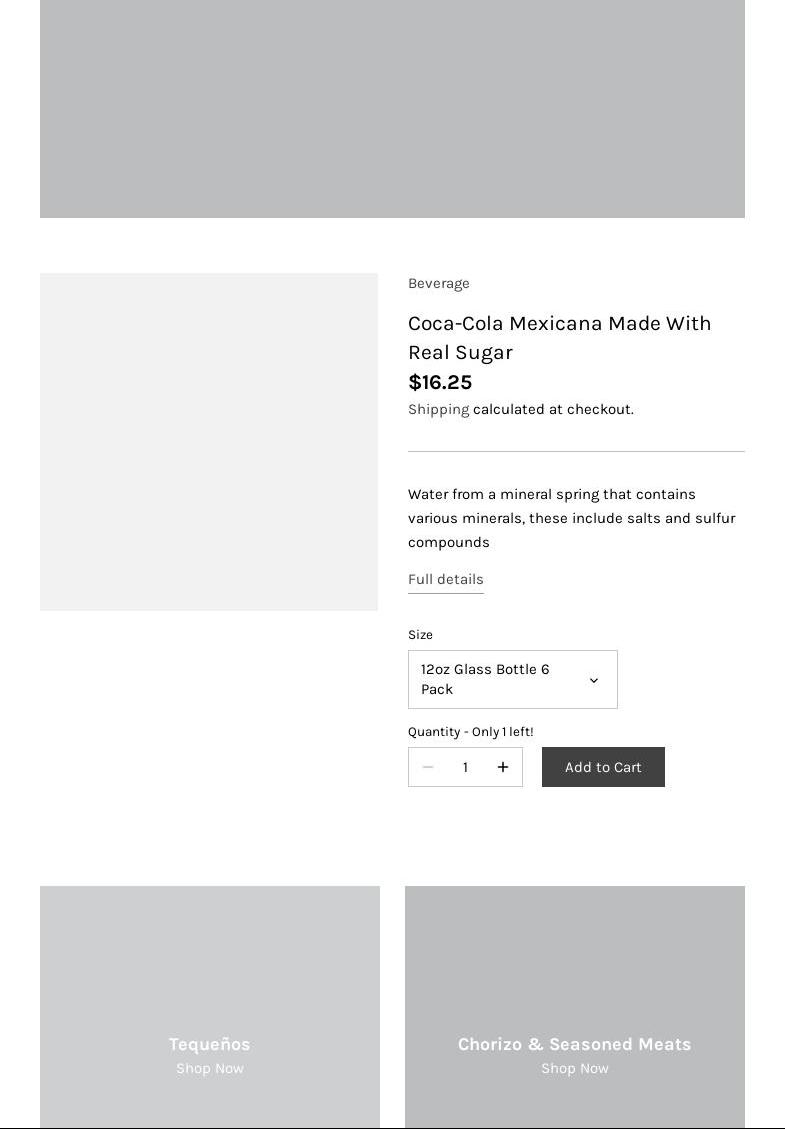Image resolution: width=785 pixels, height=1129 pixels.
Task: Click the Beverage category label
Action: point(438,283)
